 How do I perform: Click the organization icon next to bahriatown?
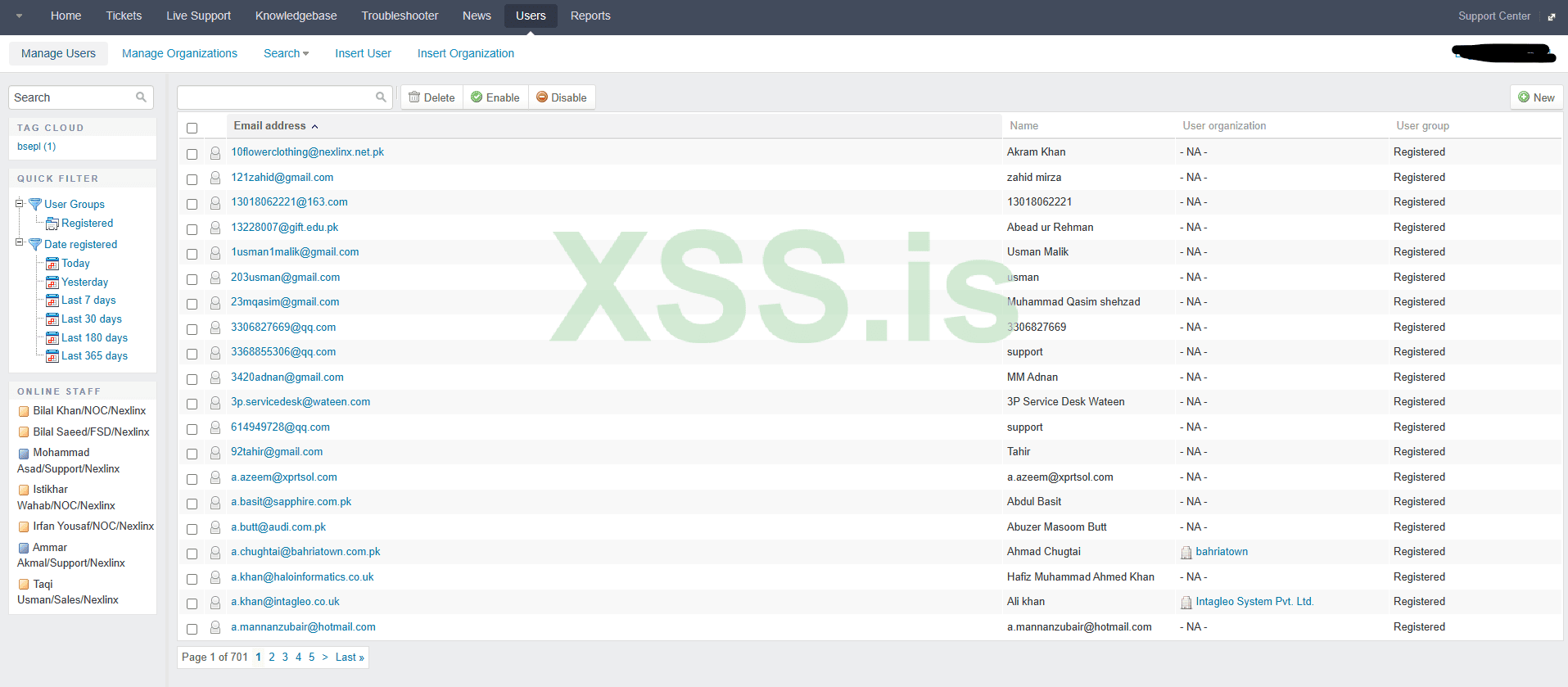tap(1186, 553)
